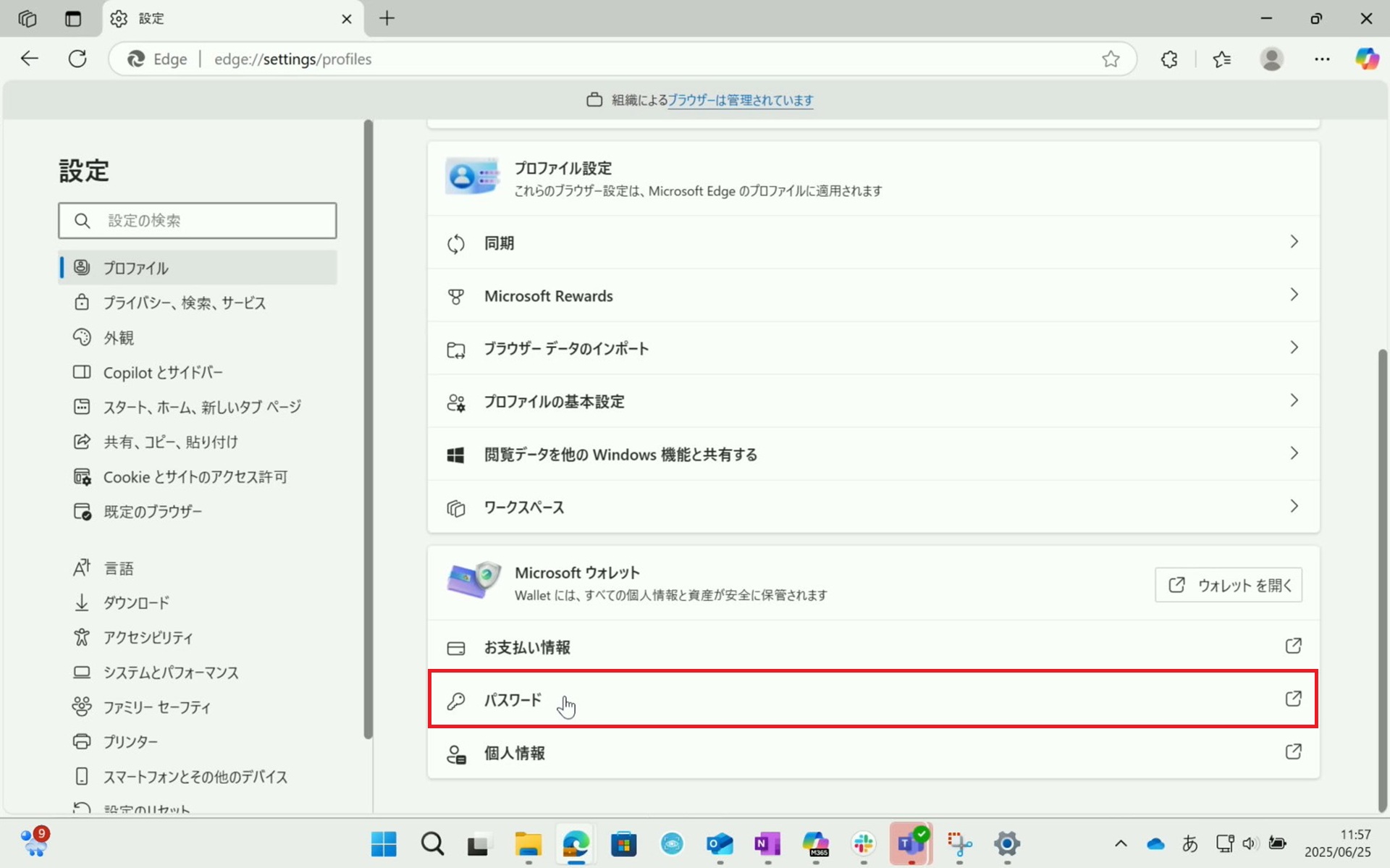Image resolution: width=1390 pixels, height=868 pixels.
Task: Open Slack from the taskbar
Action: click(x=863, y=843)
